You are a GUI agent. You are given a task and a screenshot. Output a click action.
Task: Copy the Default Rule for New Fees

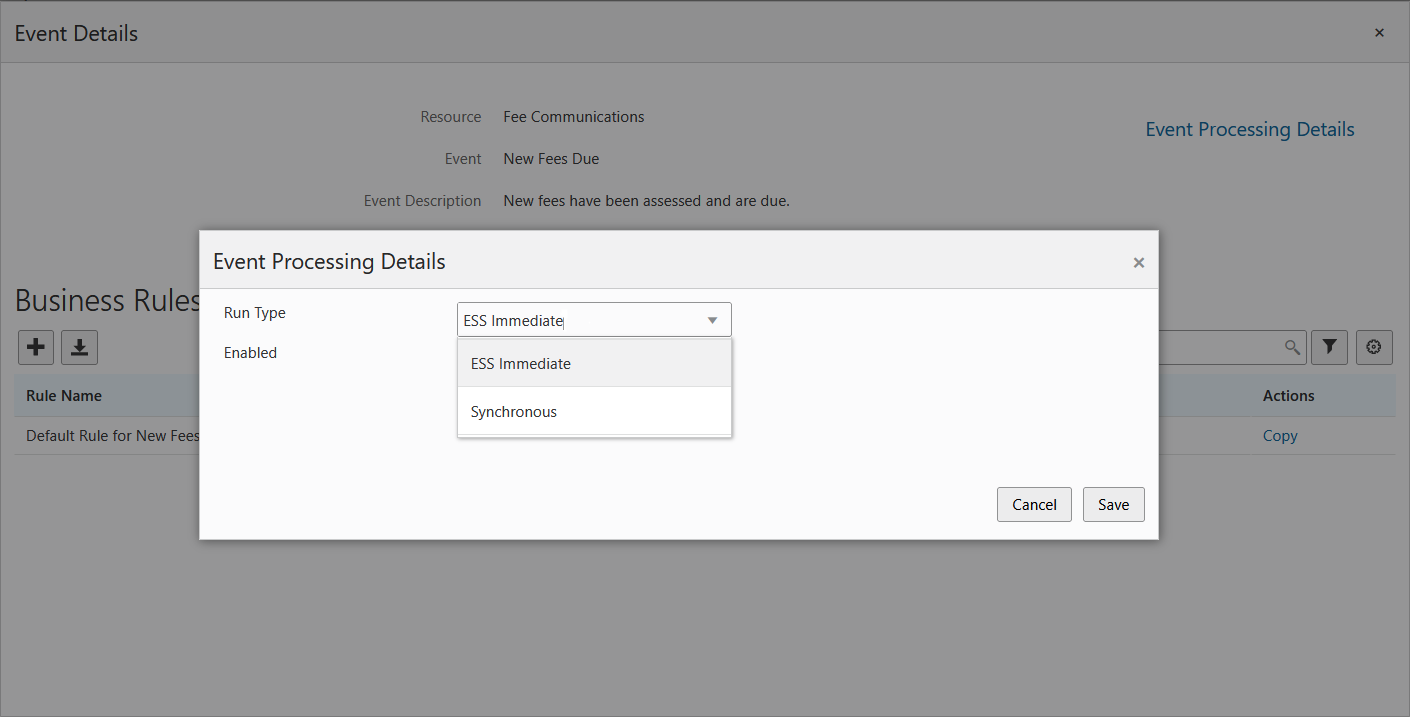point(1280,435)
